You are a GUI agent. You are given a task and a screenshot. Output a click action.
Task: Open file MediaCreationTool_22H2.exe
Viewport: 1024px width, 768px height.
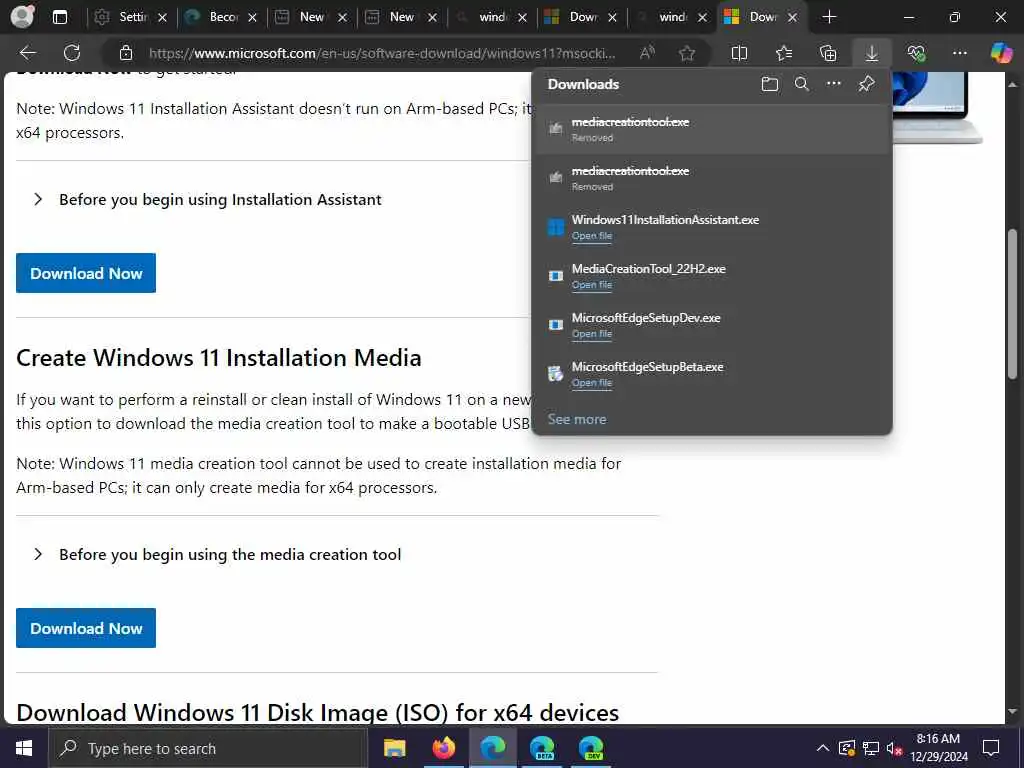592,285
